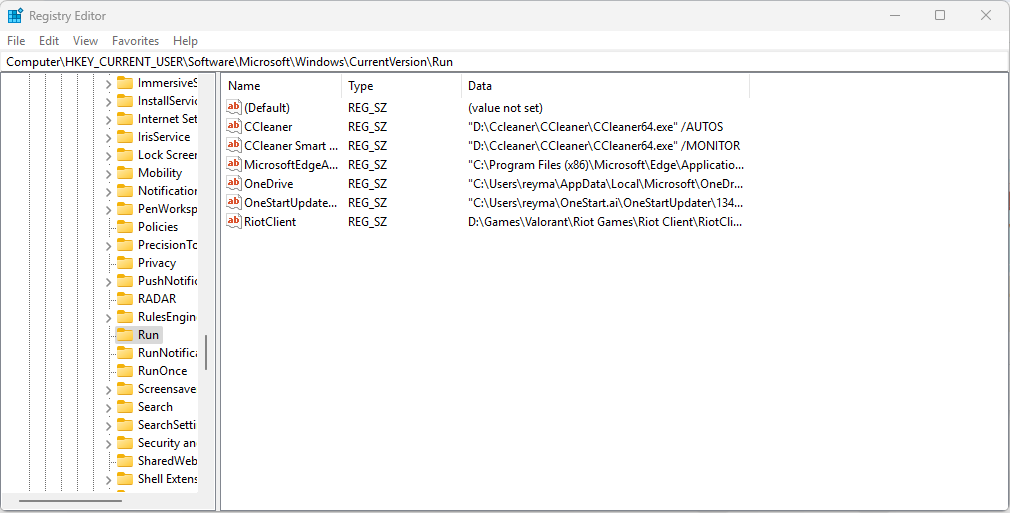
Task: Select the PenWorksp folder icon
Action: [125, 209]
